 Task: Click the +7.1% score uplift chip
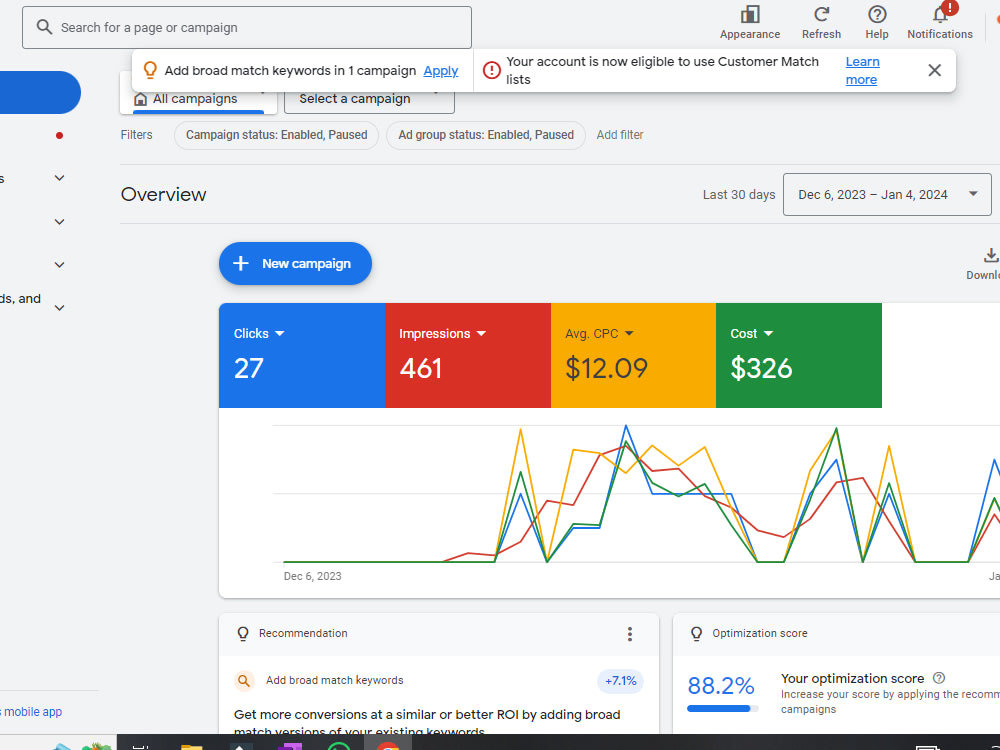pos(621,681)
